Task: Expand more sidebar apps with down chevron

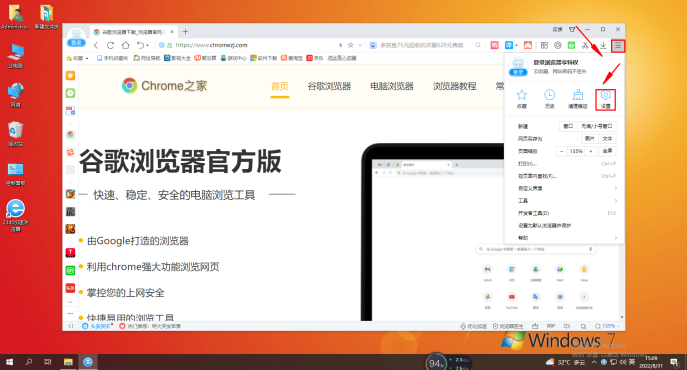Action: (70, 302)
